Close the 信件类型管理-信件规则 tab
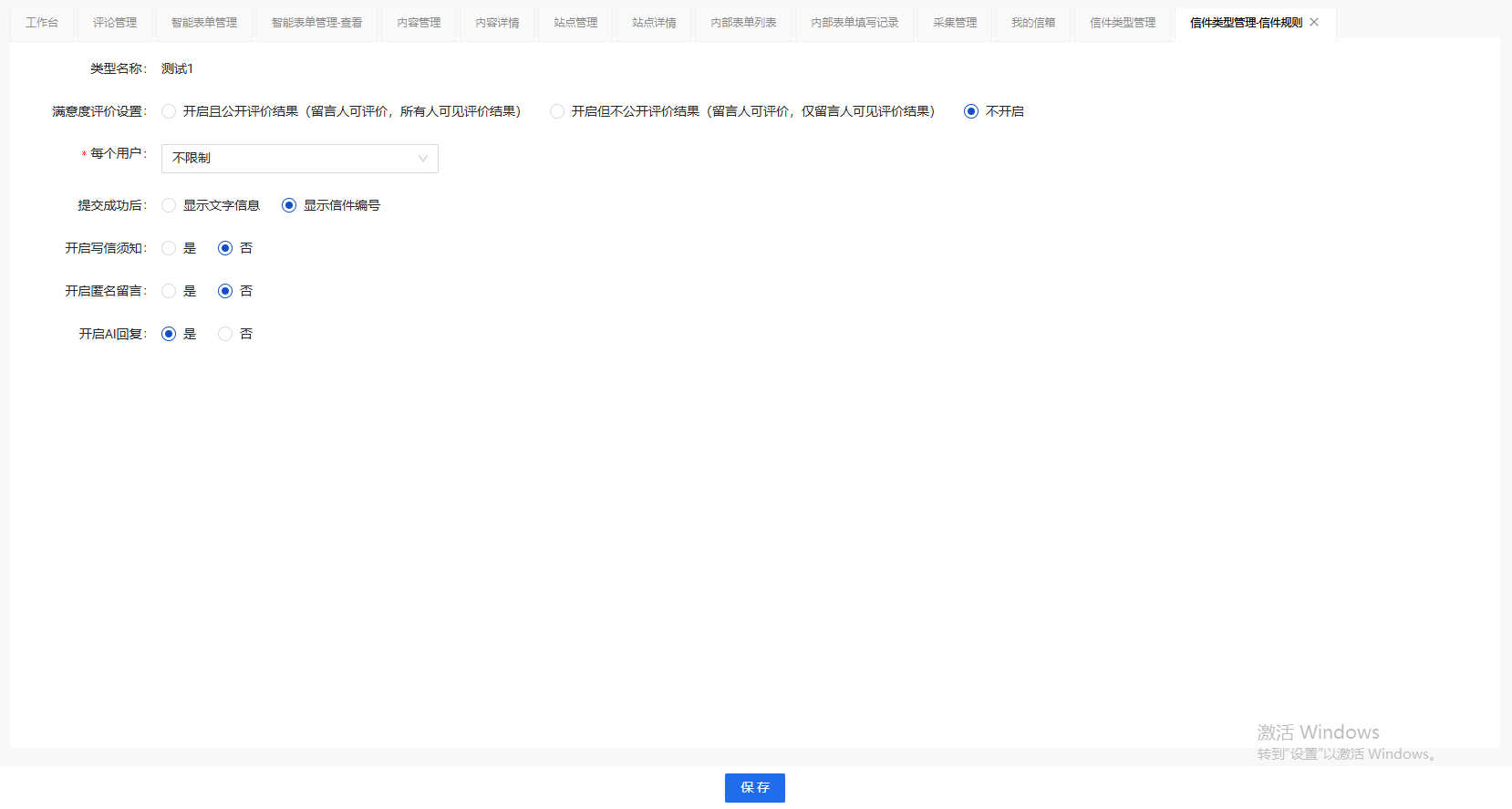The height and width of the screenshot is (809, 1512). 1314,23
